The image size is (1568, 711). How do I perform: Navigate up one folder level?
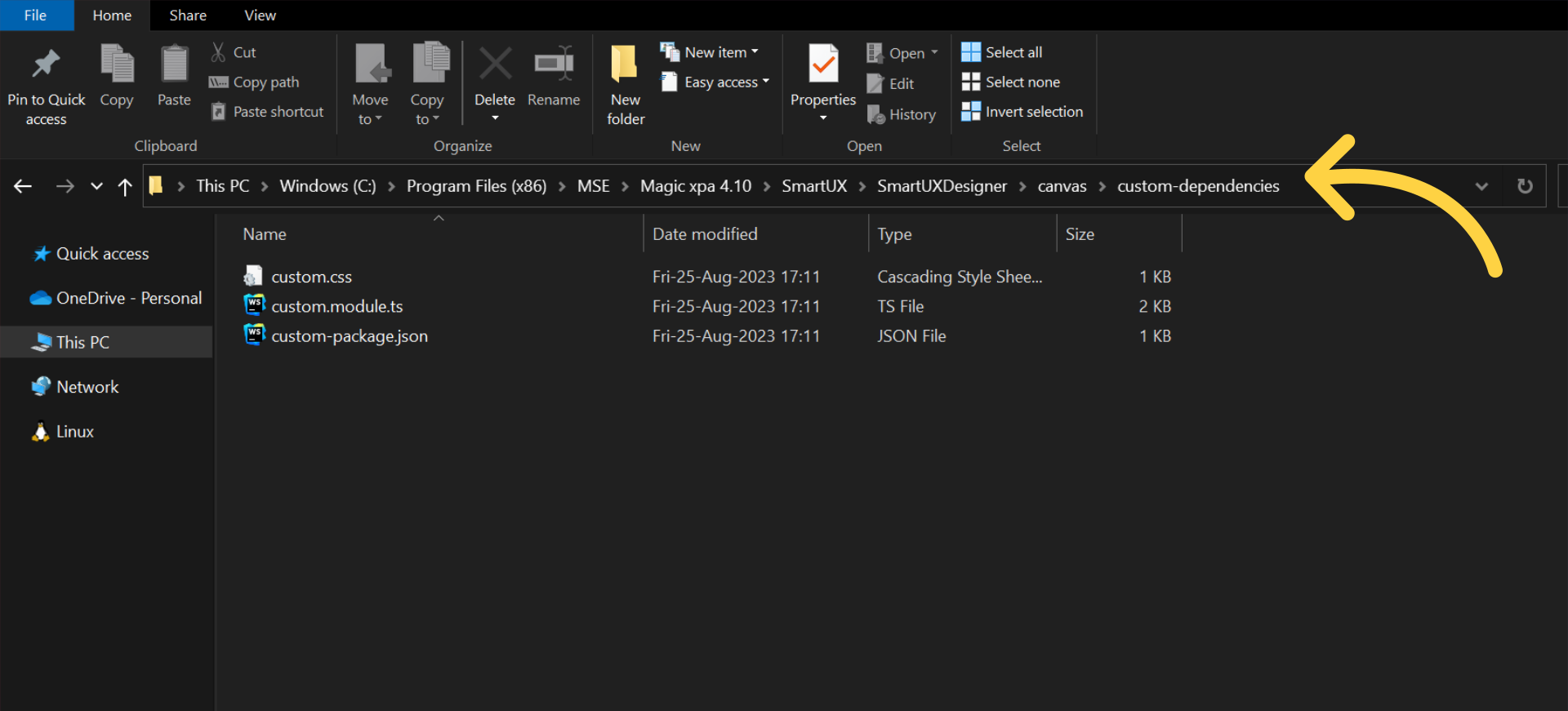pyautogui.click(x=125, y=187)
